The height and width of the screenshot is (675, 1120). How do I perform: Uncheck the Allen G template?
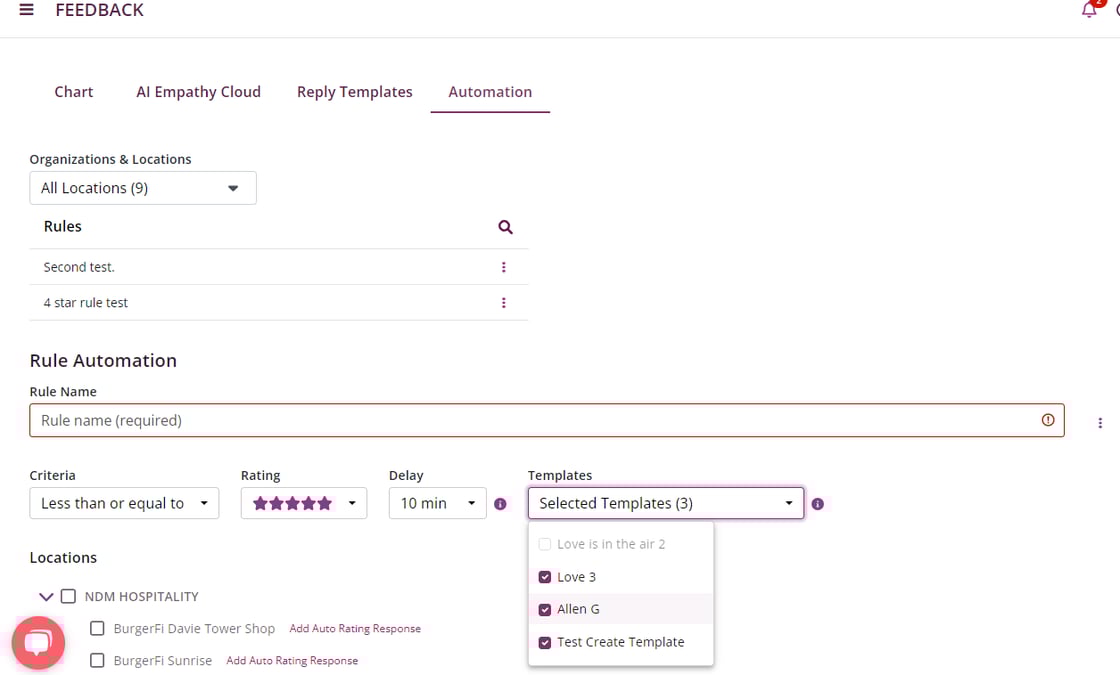545,609
